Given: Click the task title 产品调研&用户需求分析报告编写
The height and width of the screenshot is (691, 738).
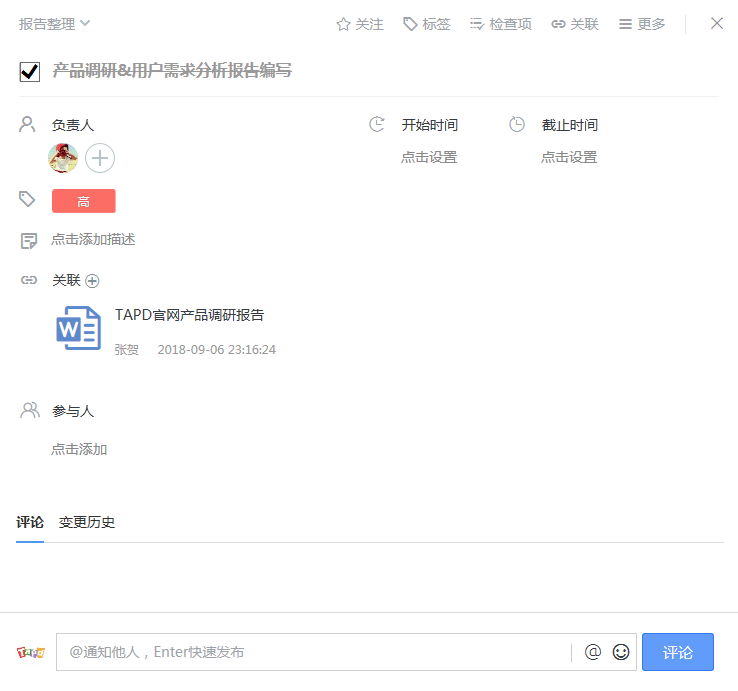Looking at the screenshot, I should (172, 71).
